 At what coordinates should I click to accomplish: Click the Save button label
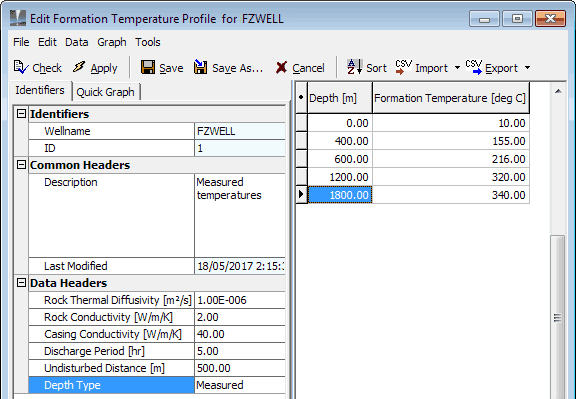pos(171,68)
